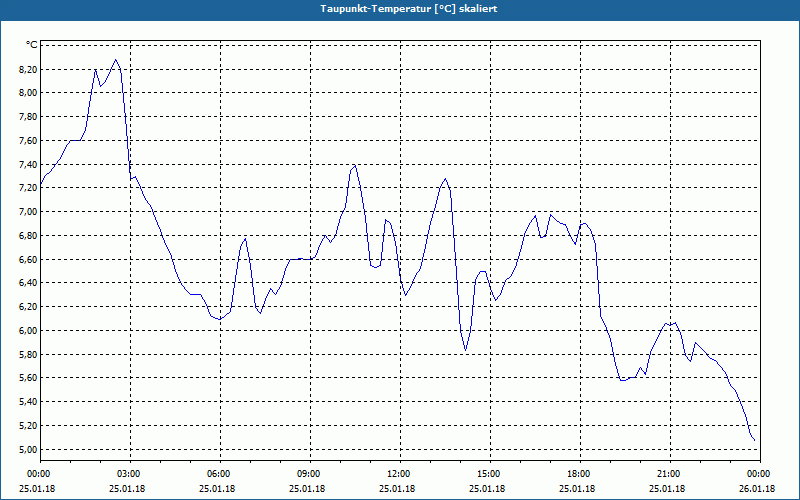Click the '°C' unit label on the y-axis
The width and height of the screenshot is (800, 500).
click(31, 45)
